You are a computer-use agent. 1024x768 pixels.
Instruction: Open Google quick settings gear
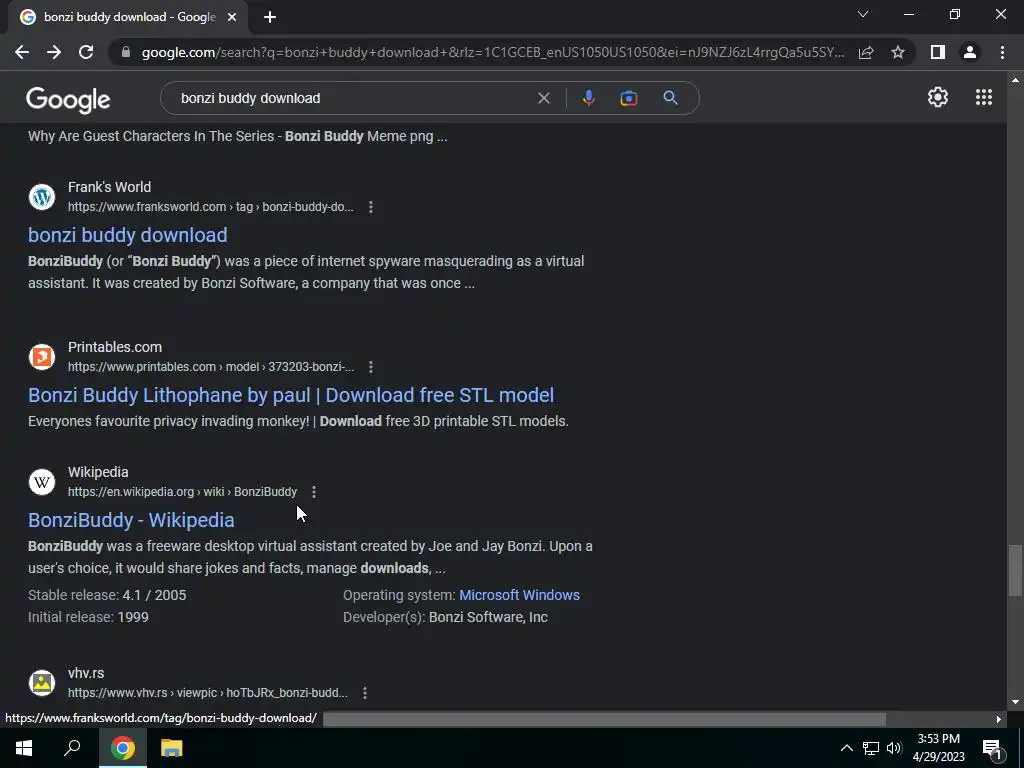click(x=938, y=97)
